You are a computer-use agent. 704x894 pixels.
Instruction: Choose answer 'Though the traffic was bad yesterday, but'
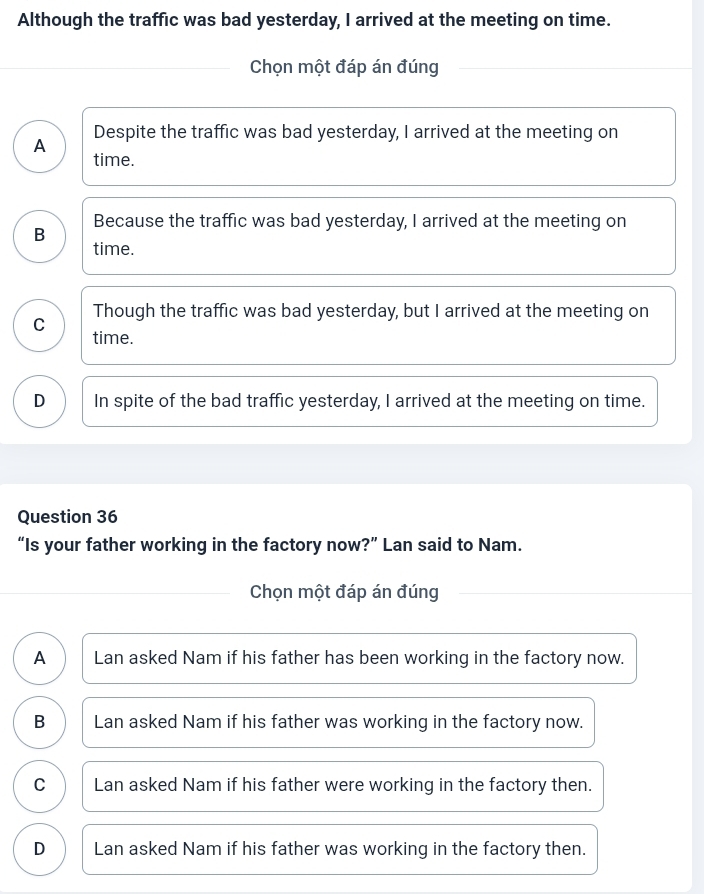tap(379, 326)
